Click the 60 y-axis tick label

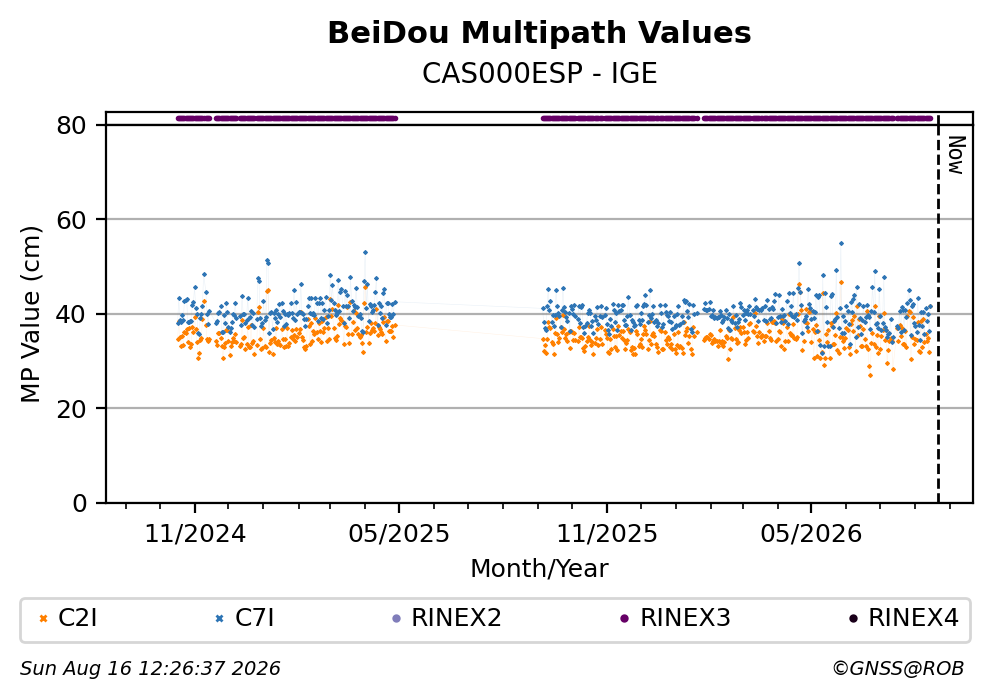pos(72,220)
